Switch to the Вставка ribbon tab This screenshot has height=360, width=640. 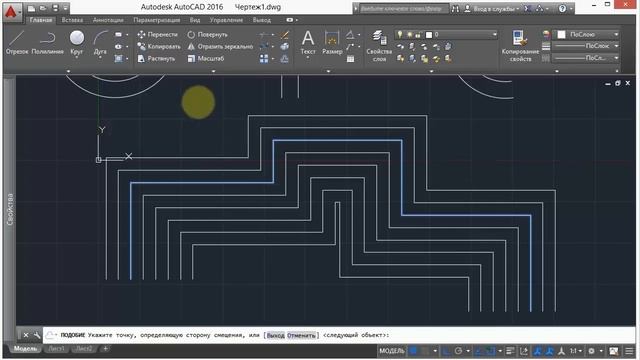coord(72,20)
